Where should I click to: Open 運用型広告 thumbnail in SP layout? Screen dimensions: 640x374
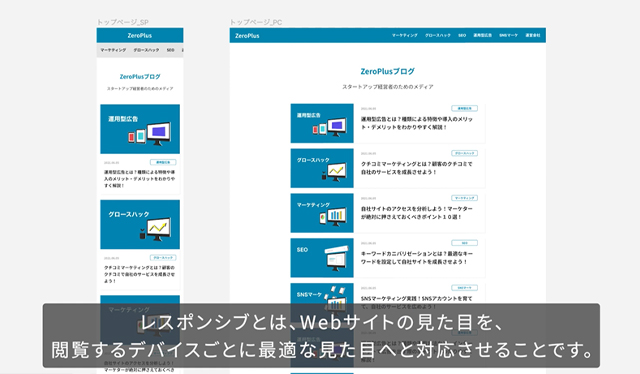click(x=140, y=129)
